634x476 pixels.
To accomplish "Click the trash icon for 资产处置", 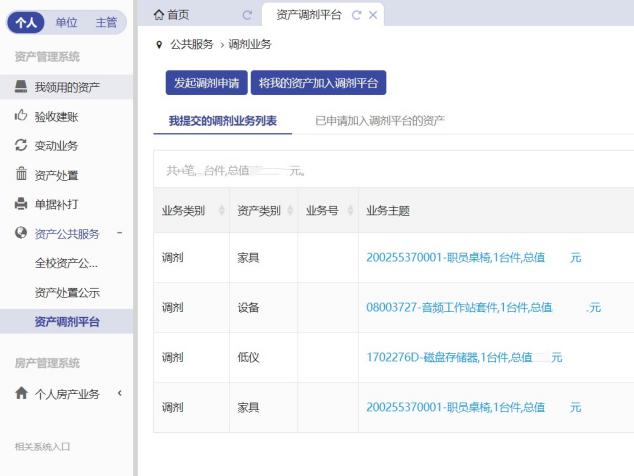I will [21, 175].
